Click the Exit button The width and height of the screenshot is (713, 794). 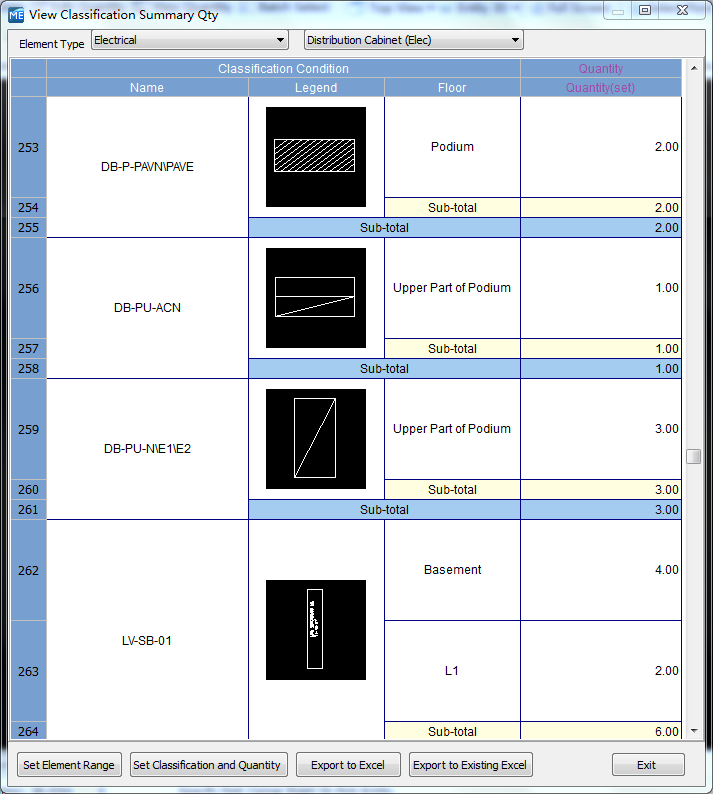click(x=647, y=765)
